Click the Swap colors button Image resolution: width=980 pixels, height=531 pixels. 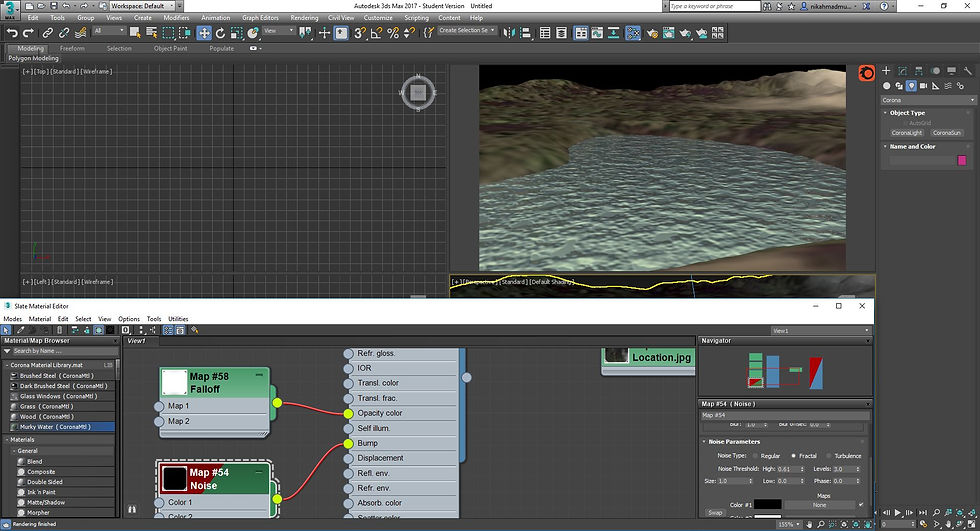tap(715, 513)
